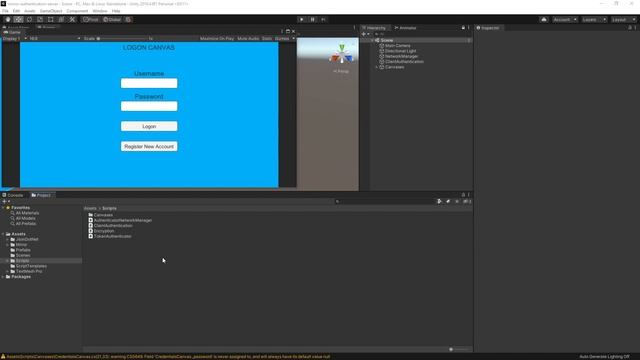Toggle grid snapping icon in toolbar

(x=128, y=20)
